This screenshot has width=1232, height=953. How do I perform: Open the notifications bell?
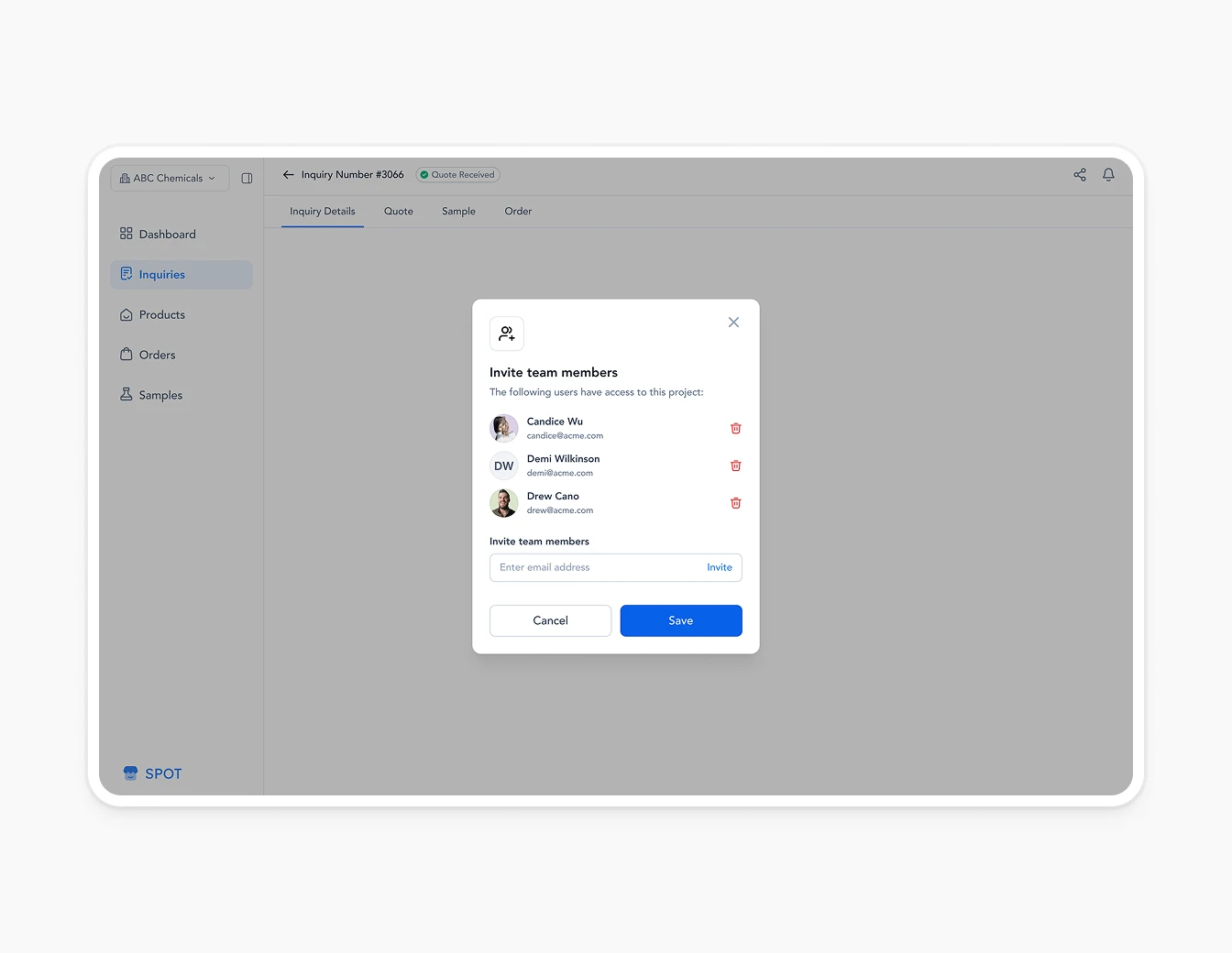pyautogui.click(x=1108, y=174)
